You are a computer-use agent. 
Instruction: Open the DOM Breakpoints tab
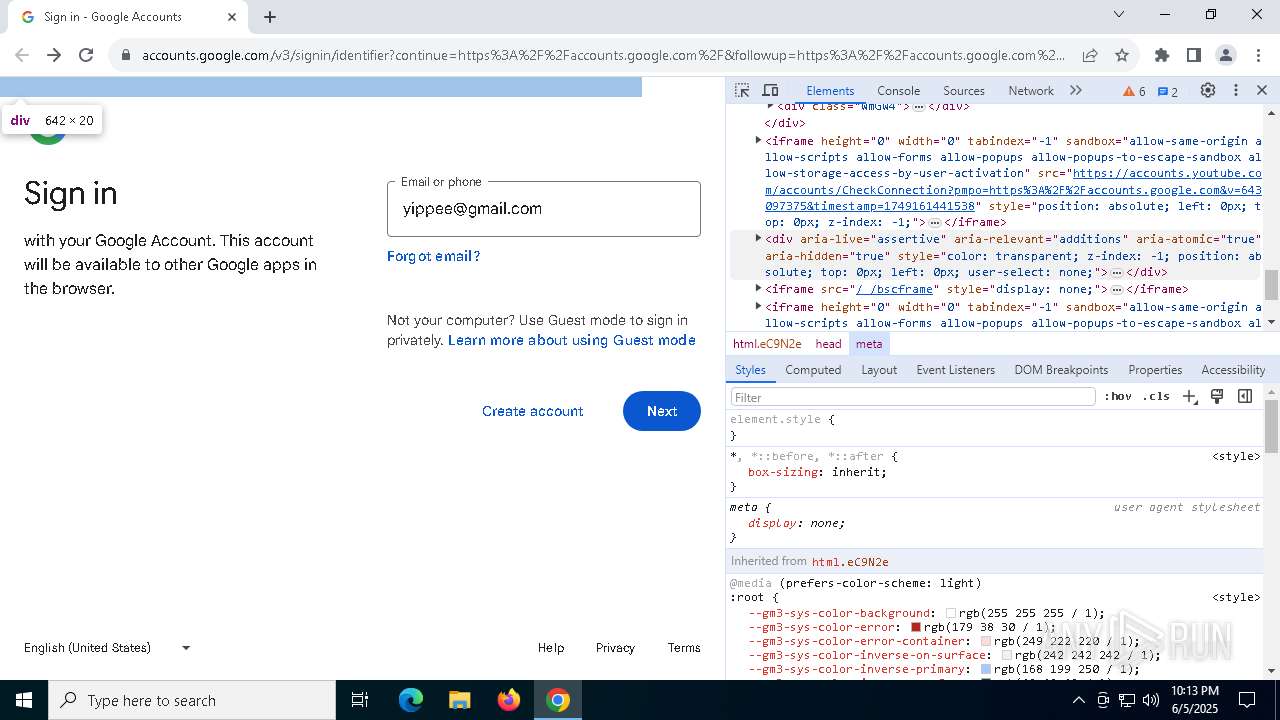tap(1061, 370)
